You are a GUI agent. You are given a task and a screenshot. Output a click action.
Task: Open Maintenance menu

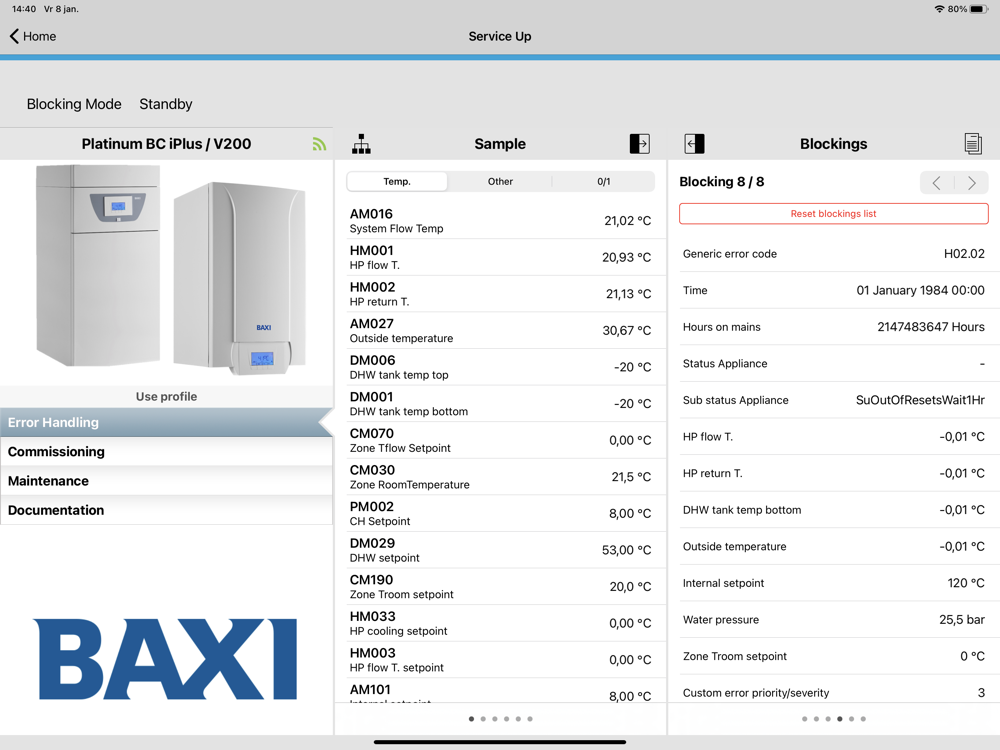(166, 481)
